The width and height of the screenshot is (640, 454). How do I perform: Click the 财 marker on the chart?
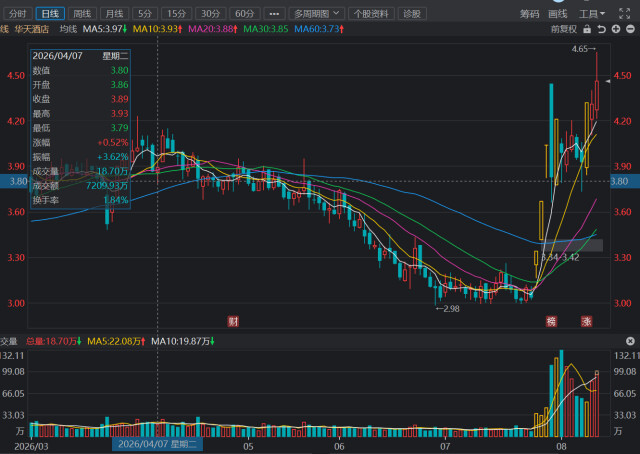click(x=233, y=321)
